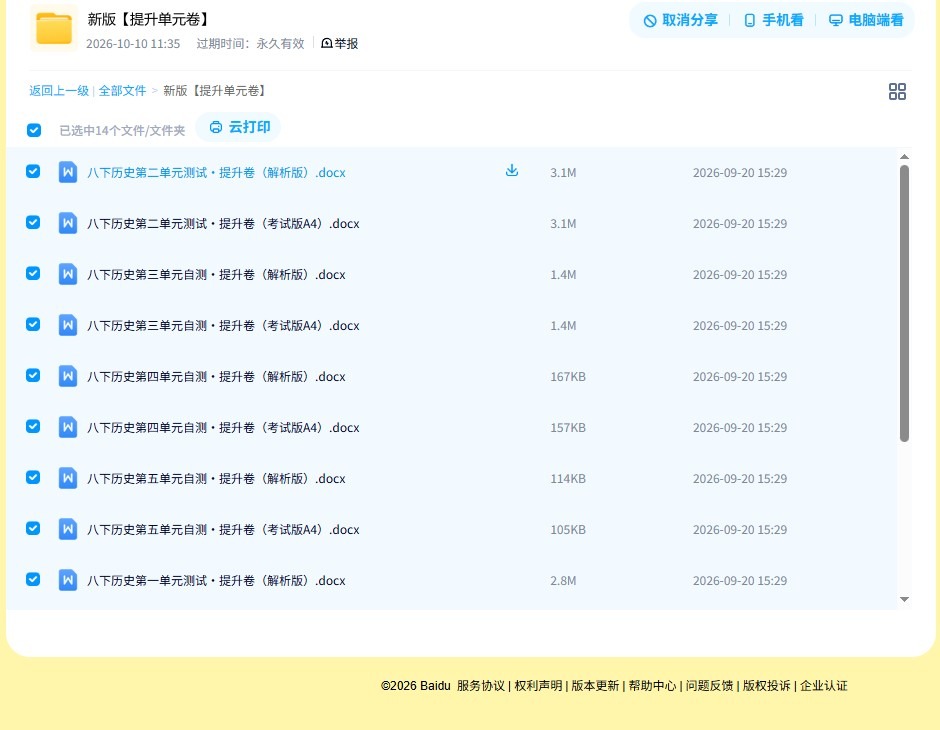Click the 114KB file size value
The image size is (940, 730).
(x=568, y=478)
